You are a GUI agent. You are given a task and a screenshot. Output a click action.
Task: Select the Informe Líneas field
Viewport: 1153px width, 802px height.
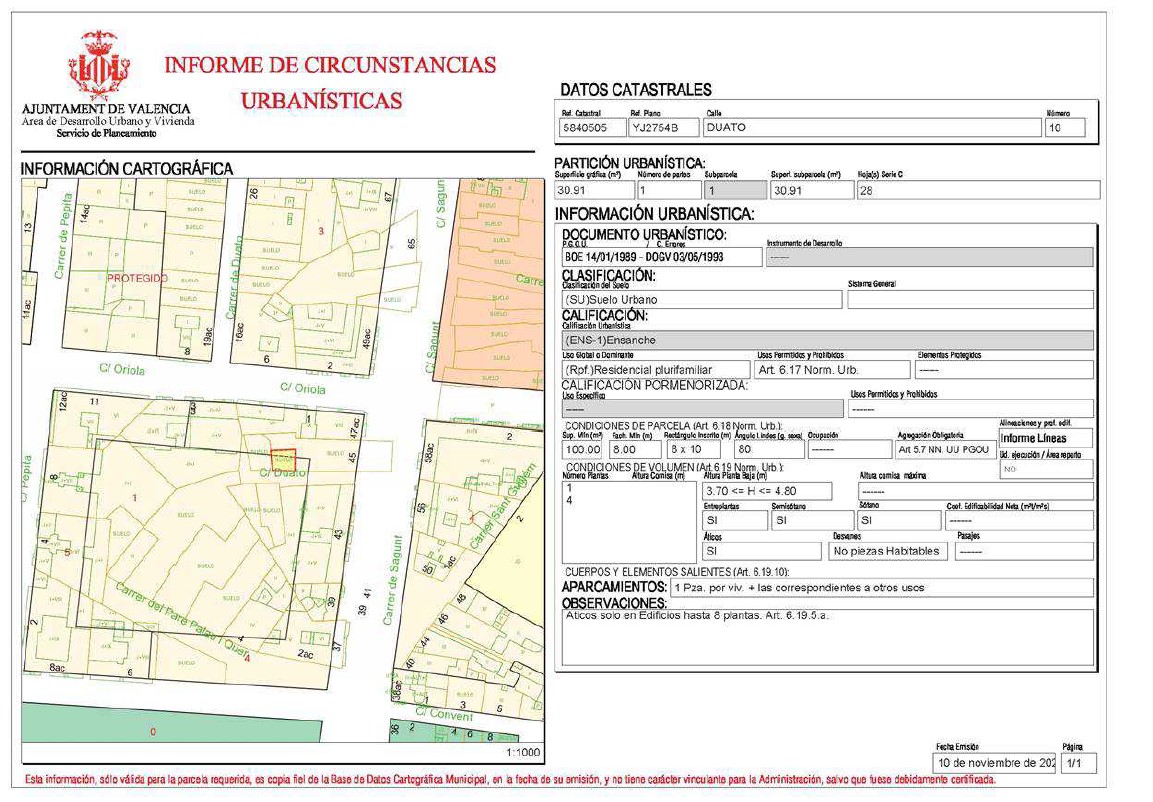click(x=1046, y=438)
